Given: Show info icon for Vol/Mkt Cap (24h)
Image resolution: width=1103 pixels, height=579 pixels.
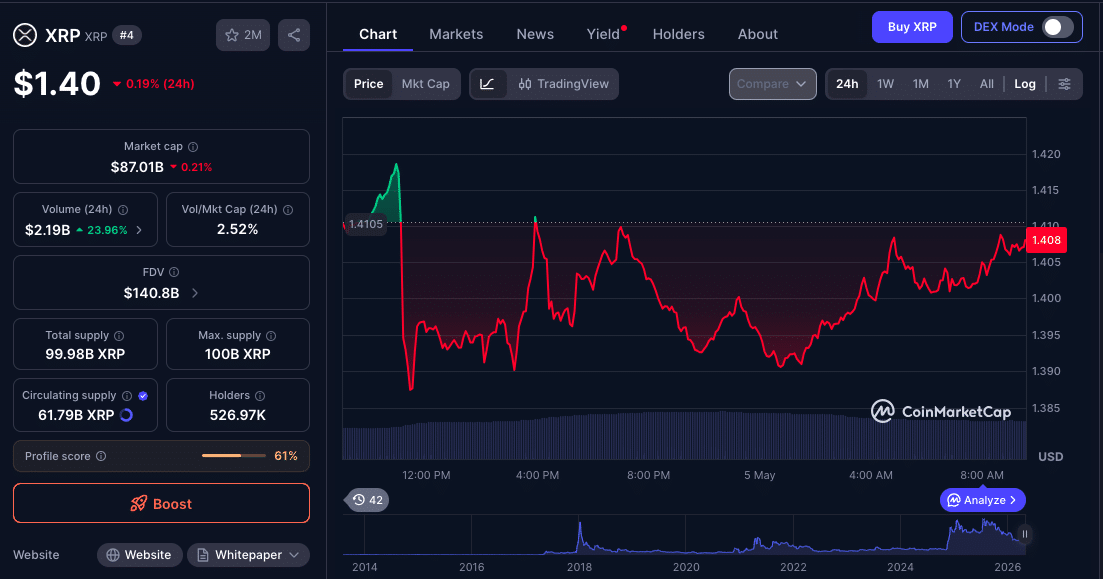Looking at the screenshot, I should (288, 210).
